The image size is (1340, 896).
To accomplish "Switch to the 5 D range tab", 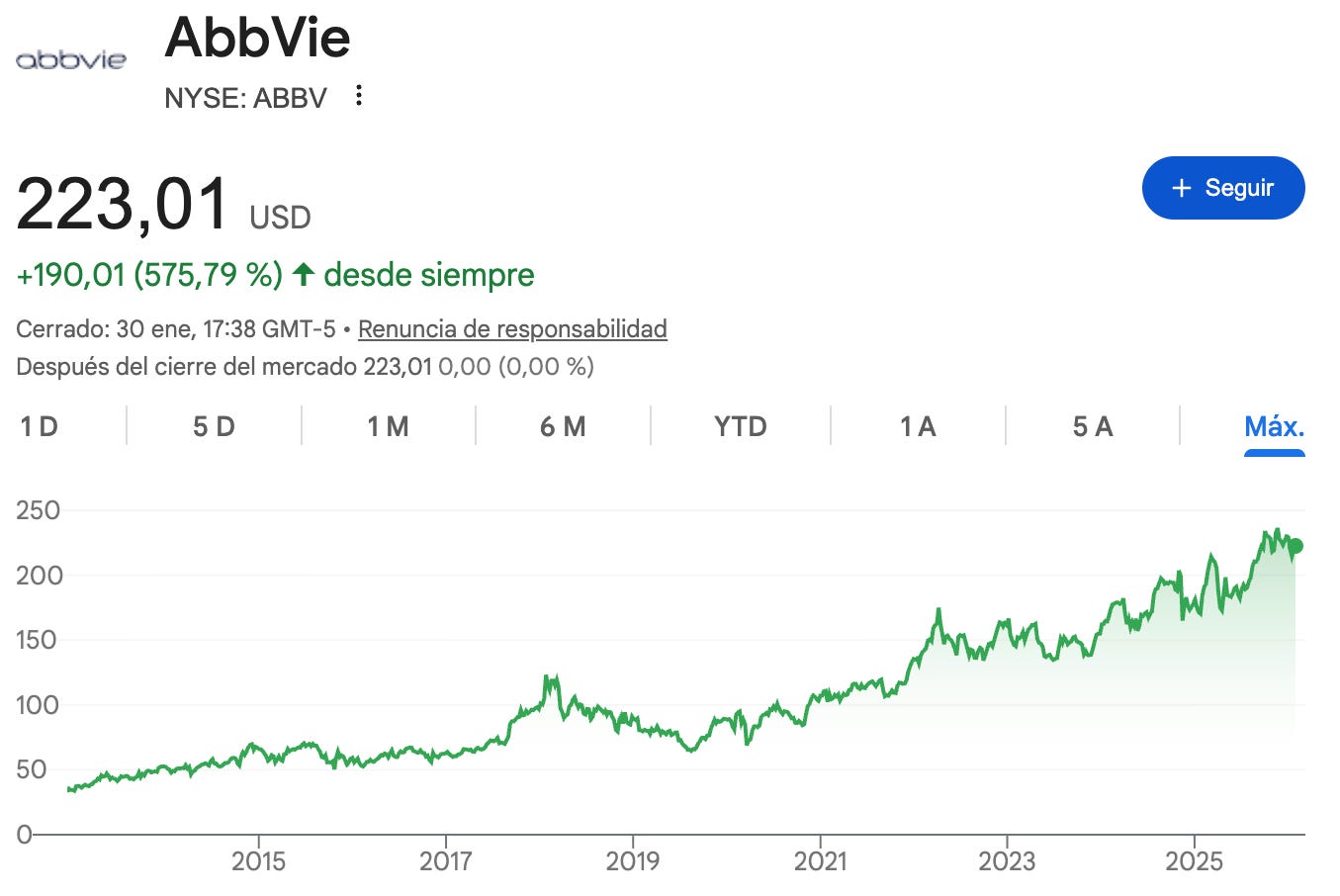I will [x=214, y=426].
